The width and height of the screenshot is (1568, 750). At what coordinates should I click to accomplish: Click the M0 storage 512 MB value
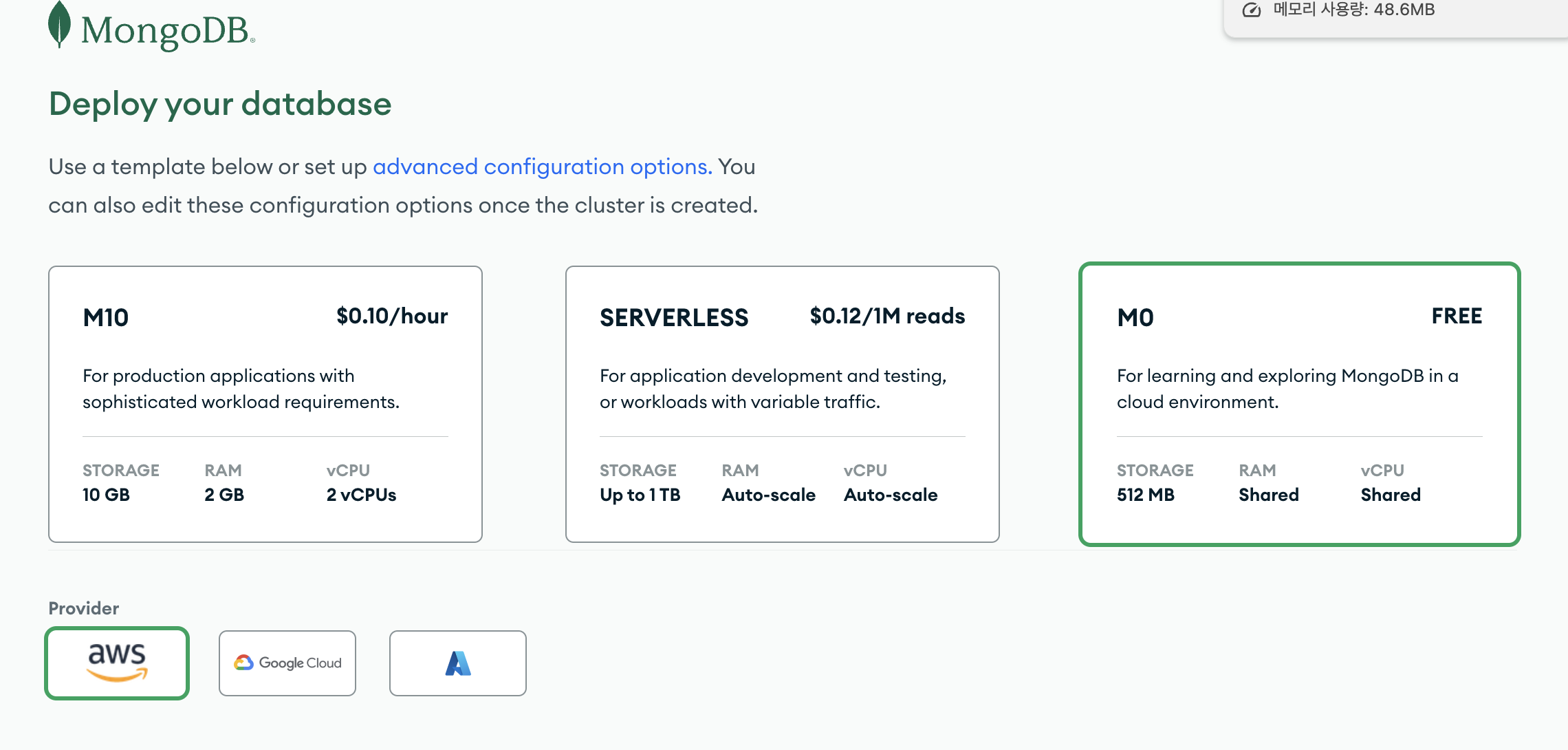[x=1146, y=495]
